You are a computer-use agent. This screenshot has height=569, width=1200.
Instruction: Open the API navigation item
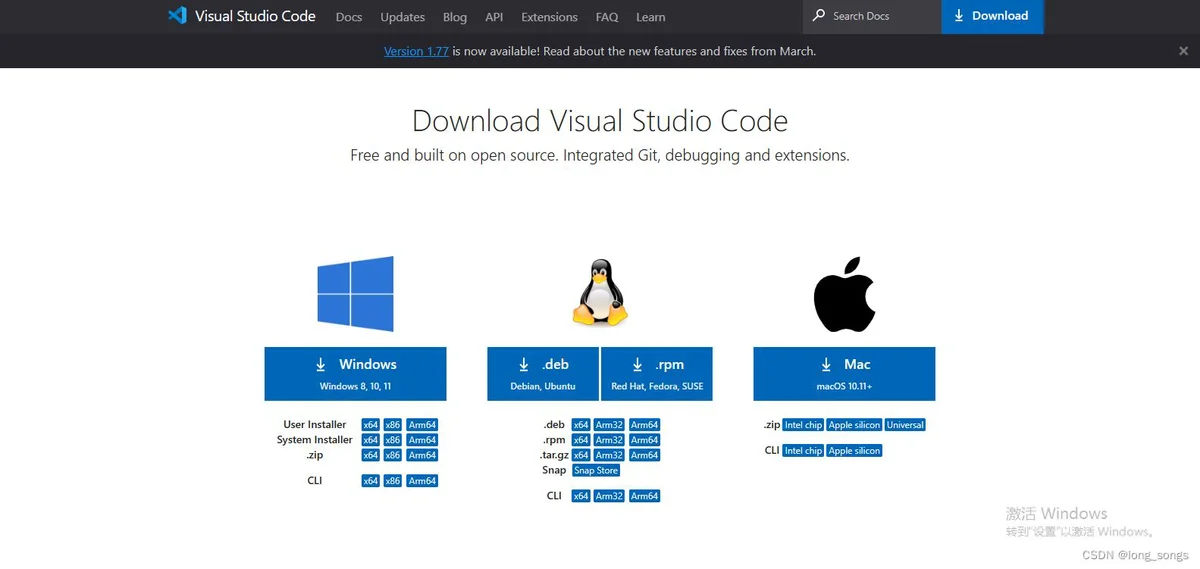pos(494,17)
